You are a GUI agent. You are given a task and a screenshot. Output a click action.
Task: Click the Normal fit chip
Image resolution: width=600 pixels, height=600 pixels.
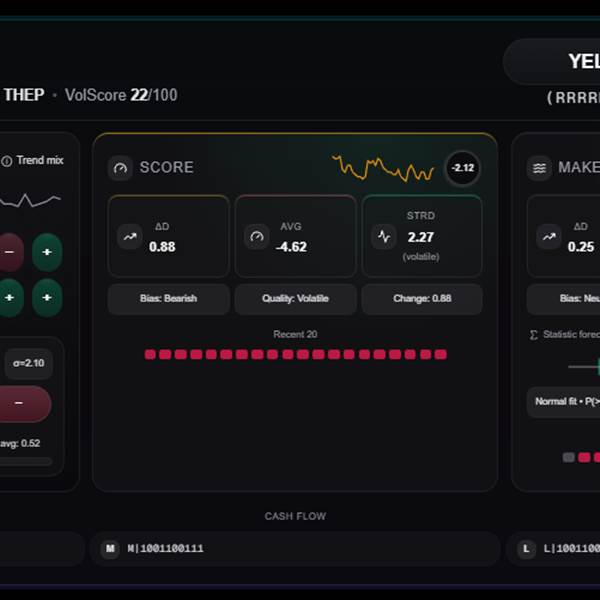[563, 402]
